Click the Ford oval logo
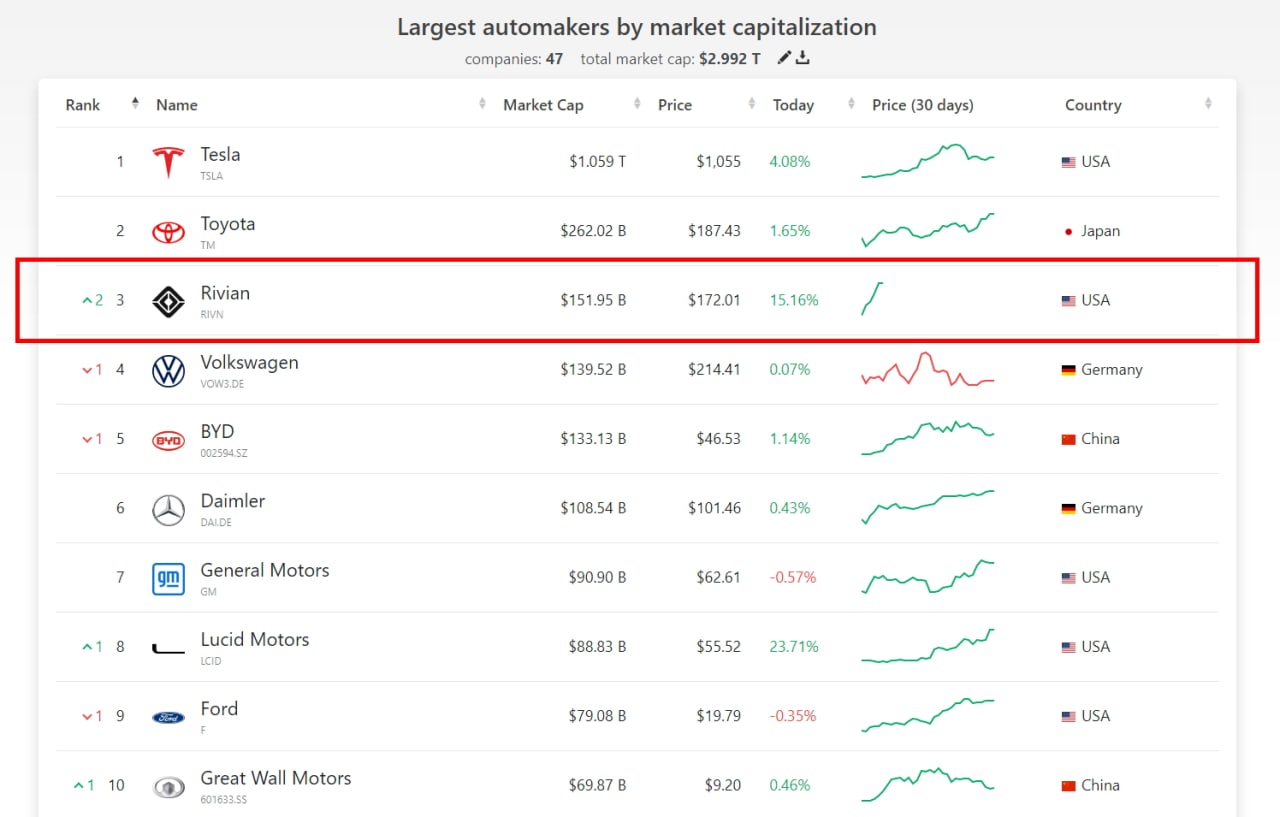 pos(168,717)
